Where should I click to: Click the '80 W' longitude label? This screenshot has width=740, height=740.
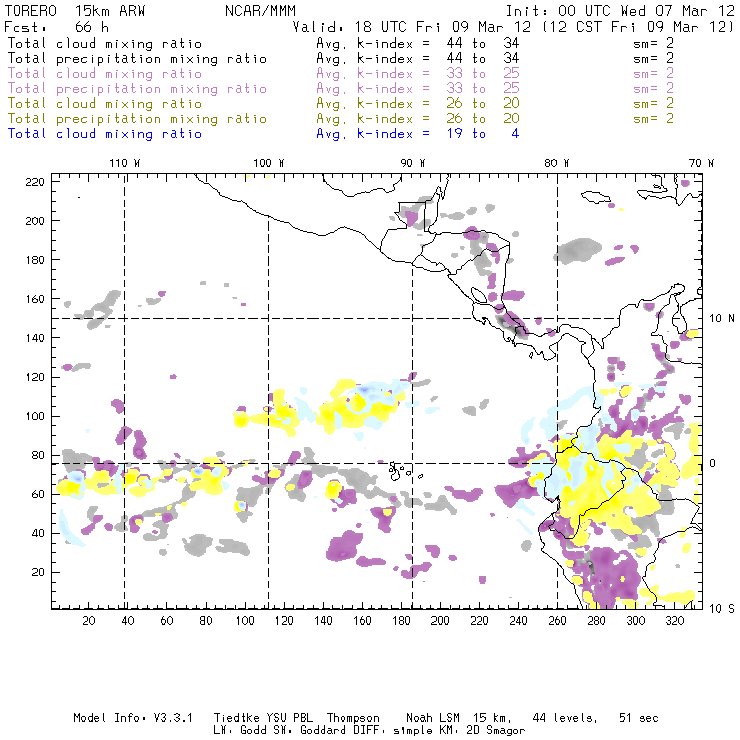[556, 163]
